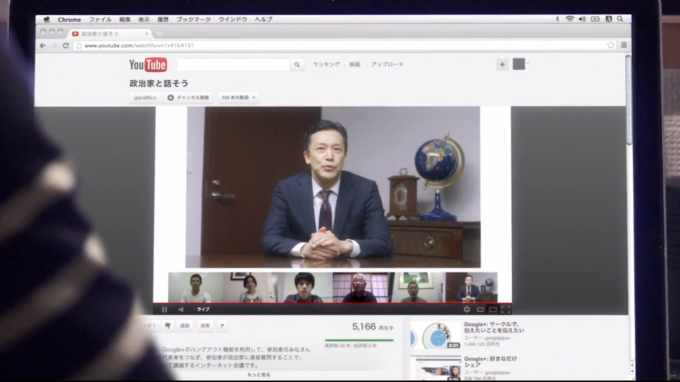680x382 pixels.
Task: Switch to large player size icon
Action: pyautogui.click(x=493, y=310)
